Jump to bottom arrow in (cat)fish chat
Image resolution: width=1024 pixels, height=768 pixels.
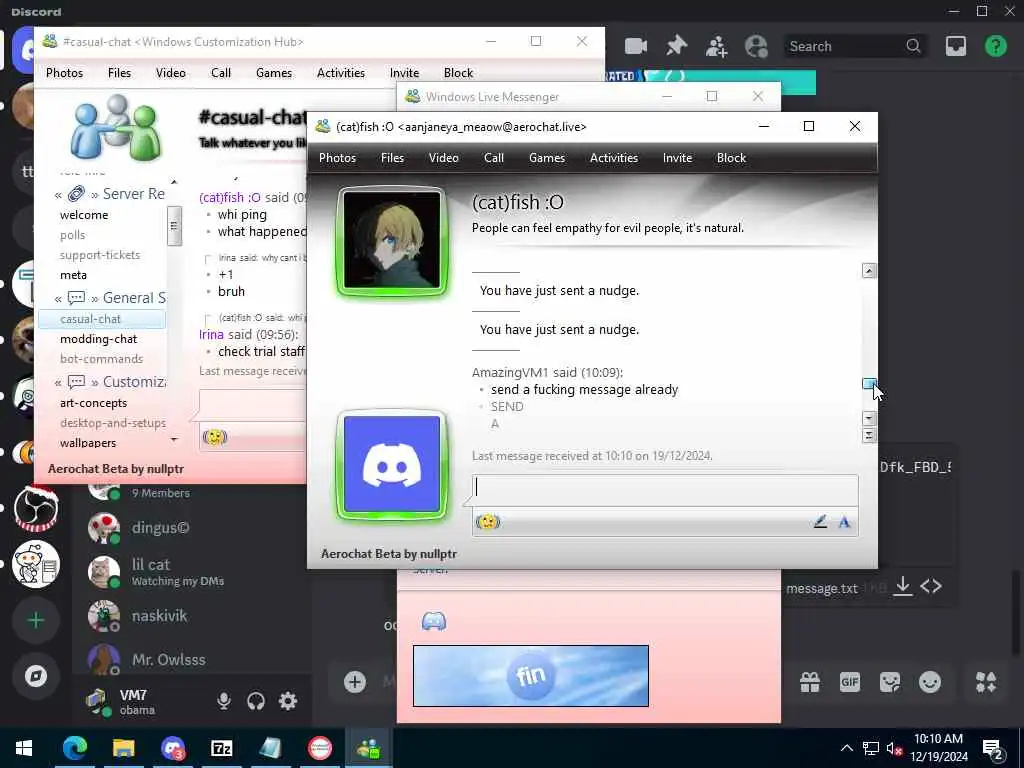[x=869, y=436]
